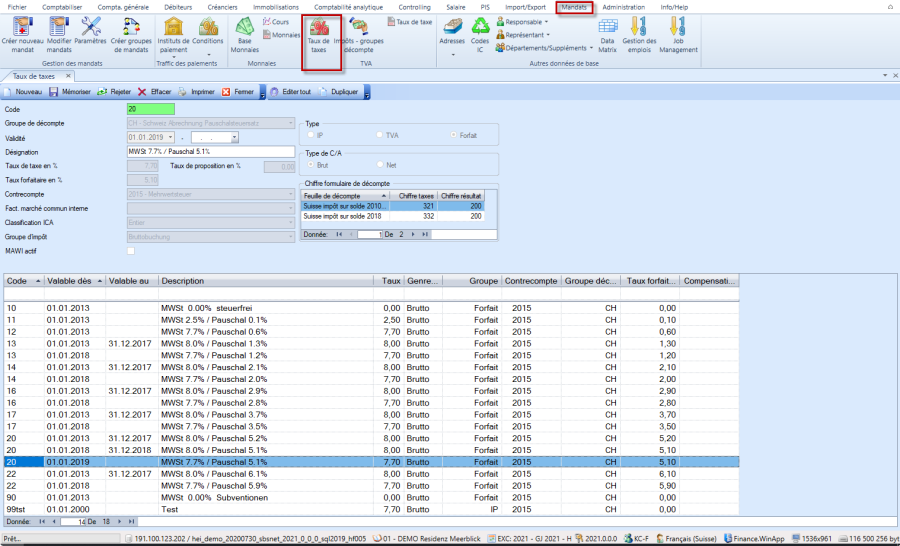This screenshot has width=900, height=546.
Task: Click the Désignation text field
Action: 210,151
